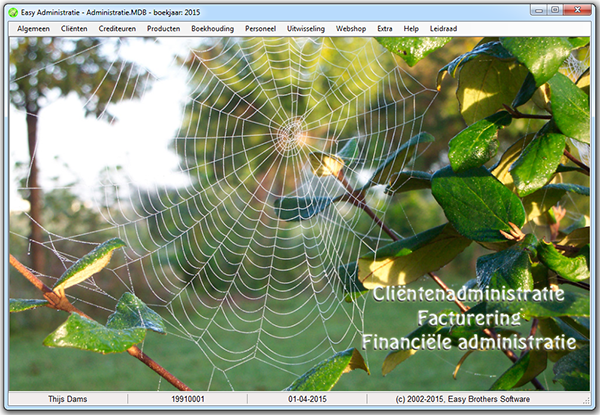Click the number 19910001 in status bar
The image size is (600, 415).
point(187,400)
